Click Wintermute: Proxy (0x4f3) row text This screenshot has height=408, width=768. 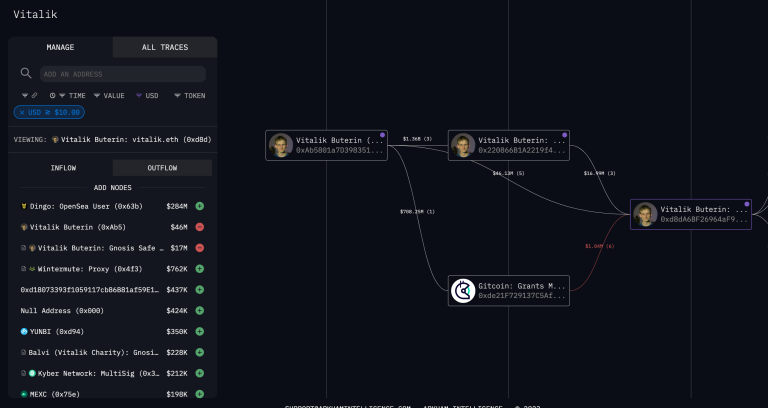[90, 269]
